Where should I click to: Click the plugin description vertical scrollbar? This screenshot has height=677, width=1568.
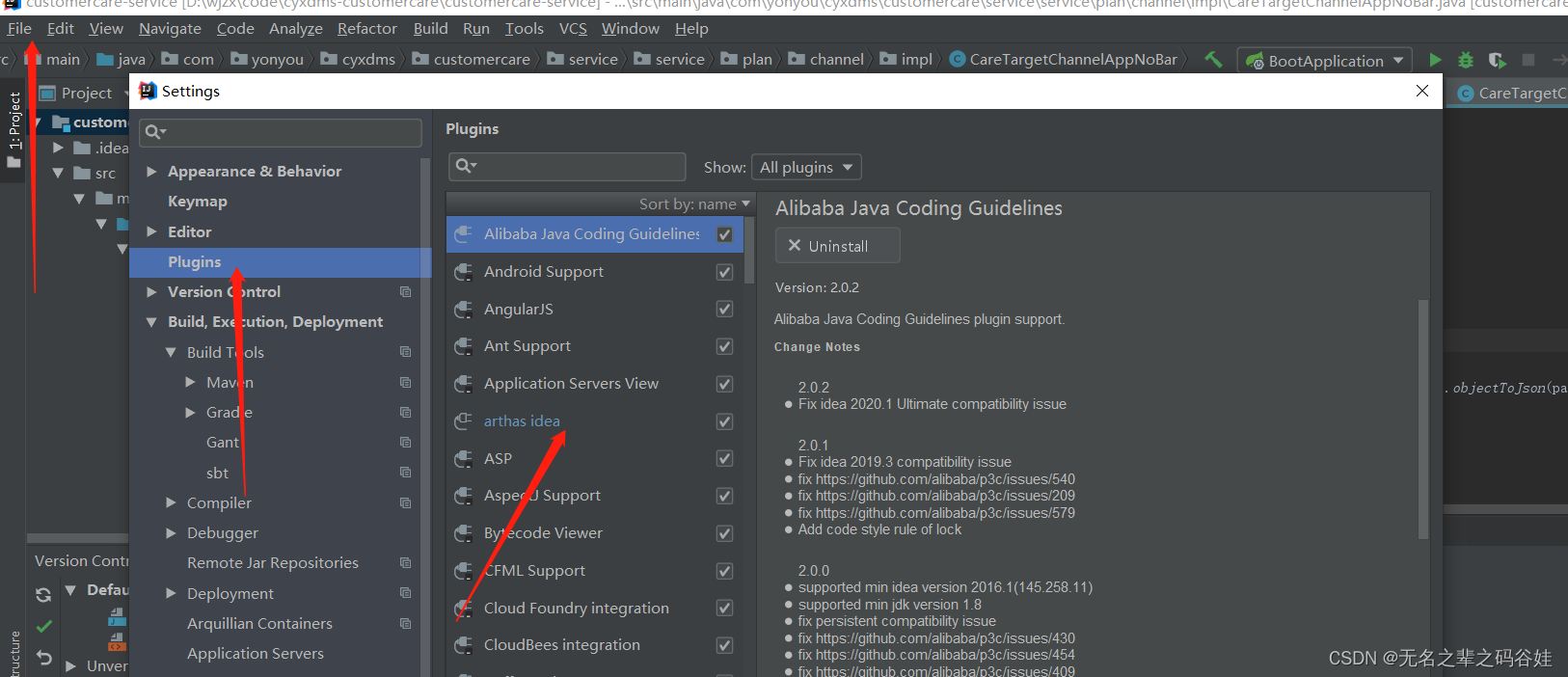1422,419
